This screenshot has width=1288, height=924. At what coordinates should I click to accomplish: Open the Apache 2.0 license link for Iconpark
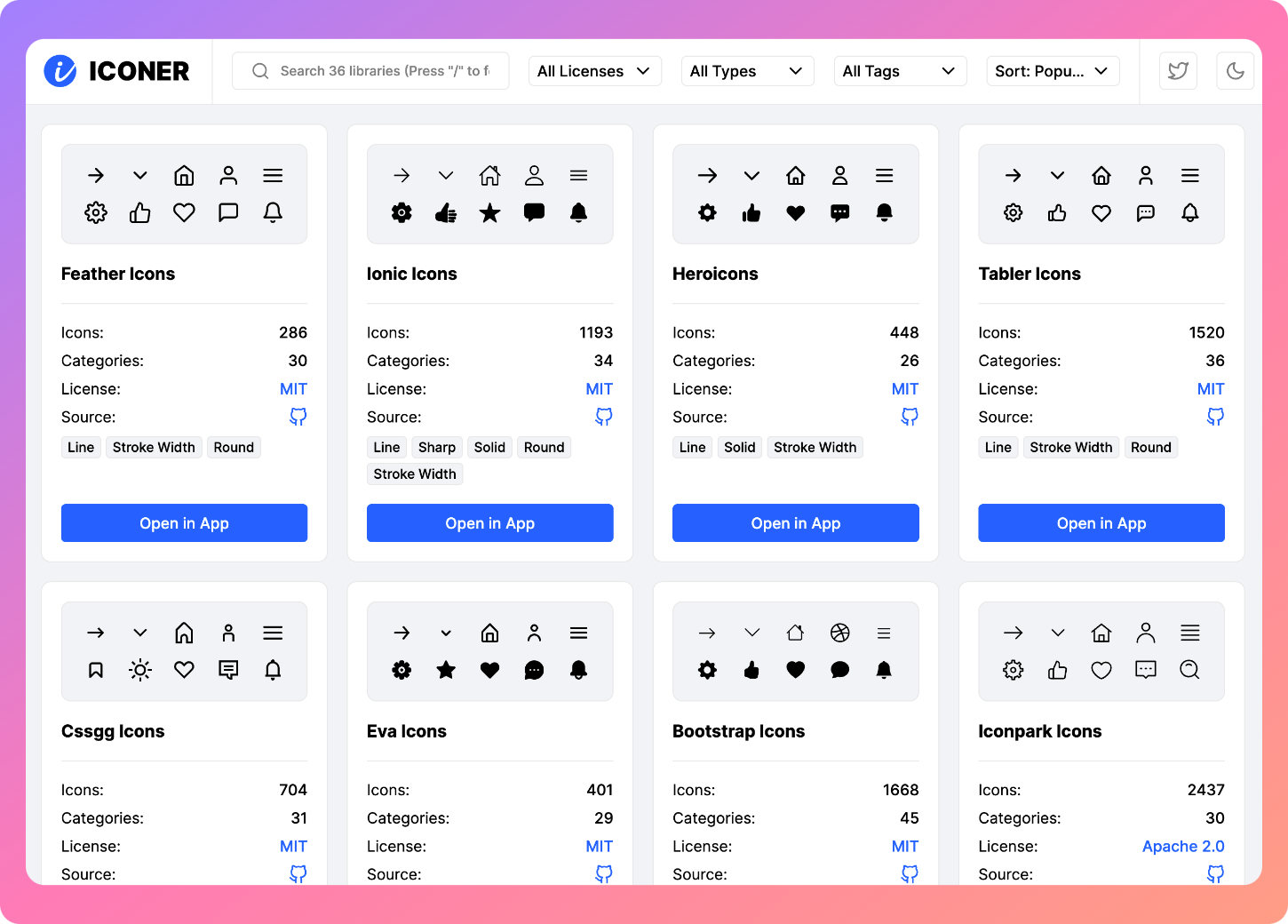click(1183, 847)
